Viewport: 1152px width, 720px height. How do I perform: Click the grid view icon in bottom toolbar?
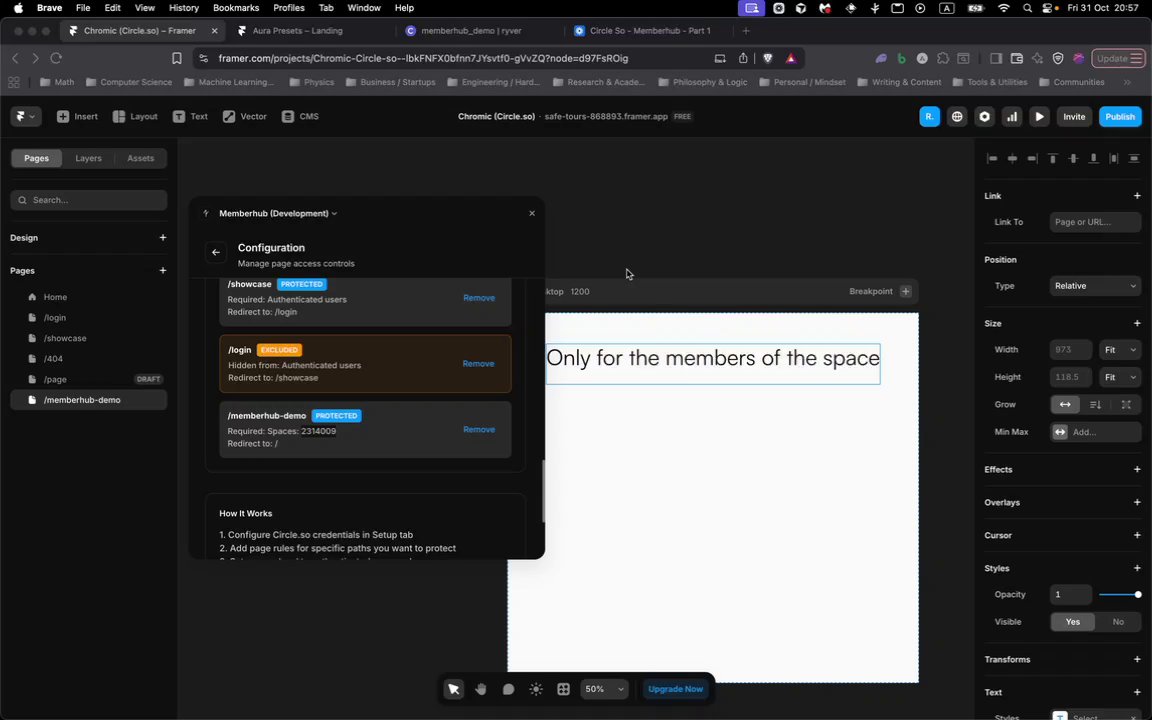click(564, 689)
